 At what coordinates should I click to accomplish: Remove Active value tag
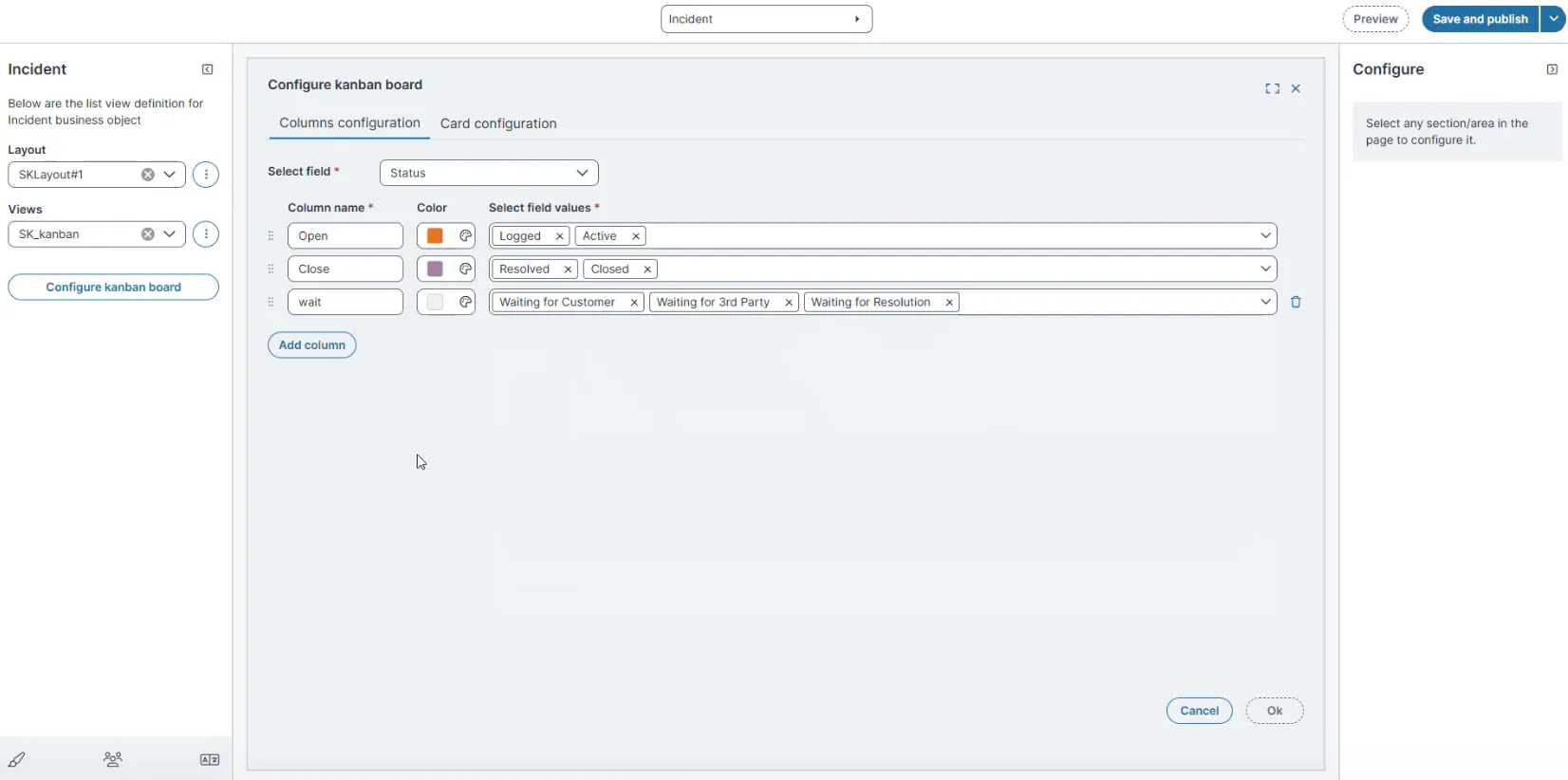coord(636,236)
